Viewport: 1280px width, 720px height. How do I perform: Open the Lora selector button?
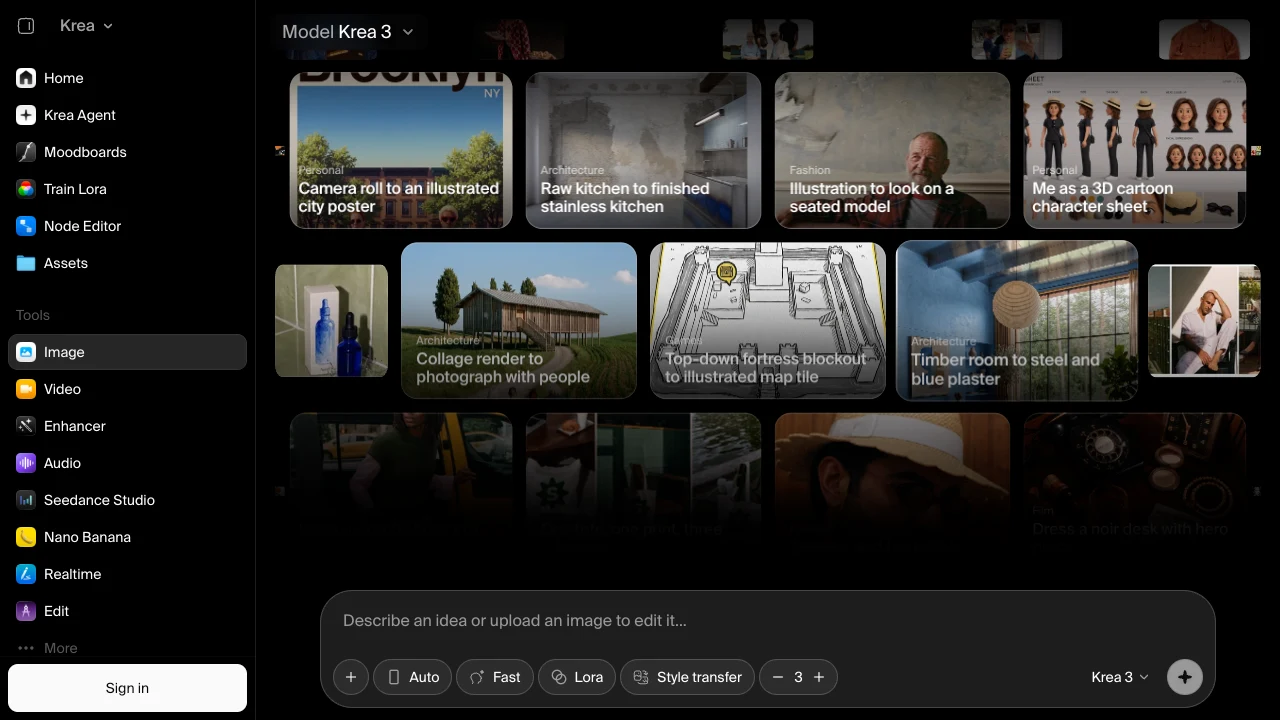[x=577, y=677]
